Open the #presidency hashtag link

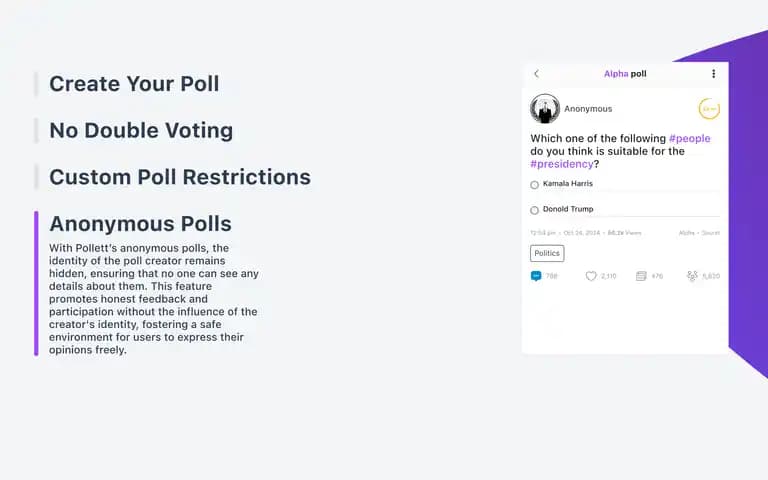point(562,164)
